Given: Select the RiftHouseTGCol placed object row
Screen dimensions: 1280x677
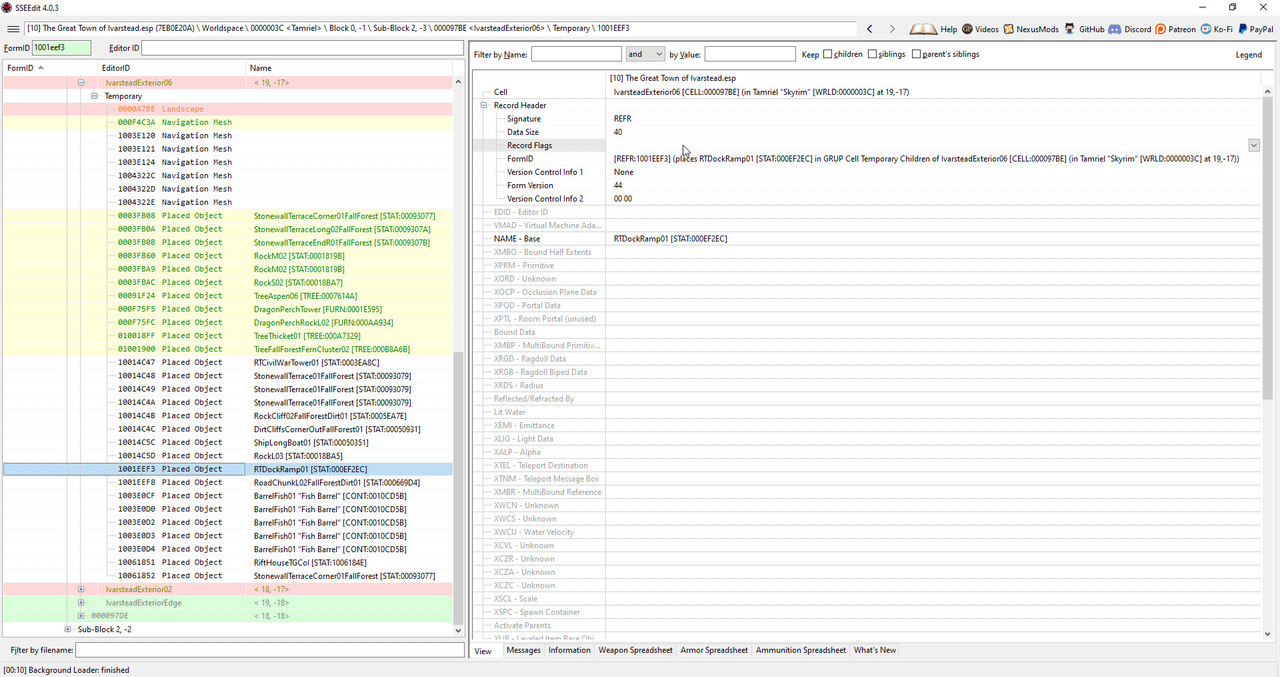Looking at the screenshot, I should click(x=228, y=562).
